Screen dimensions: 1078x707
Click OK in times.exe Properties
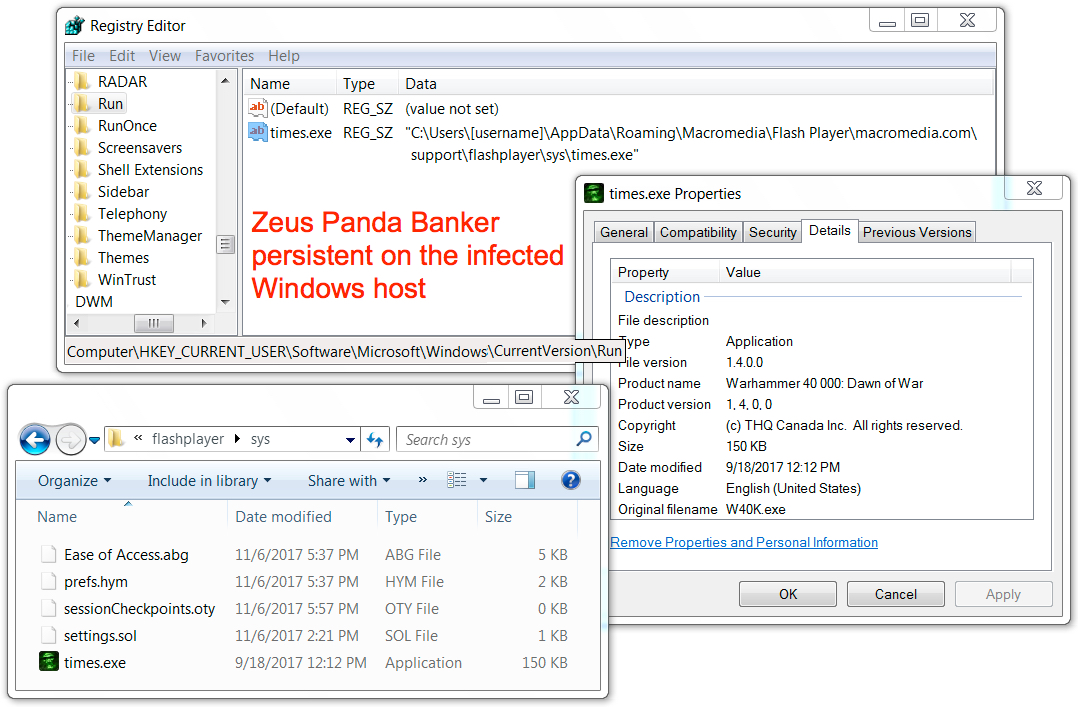(x=788, y=594)
